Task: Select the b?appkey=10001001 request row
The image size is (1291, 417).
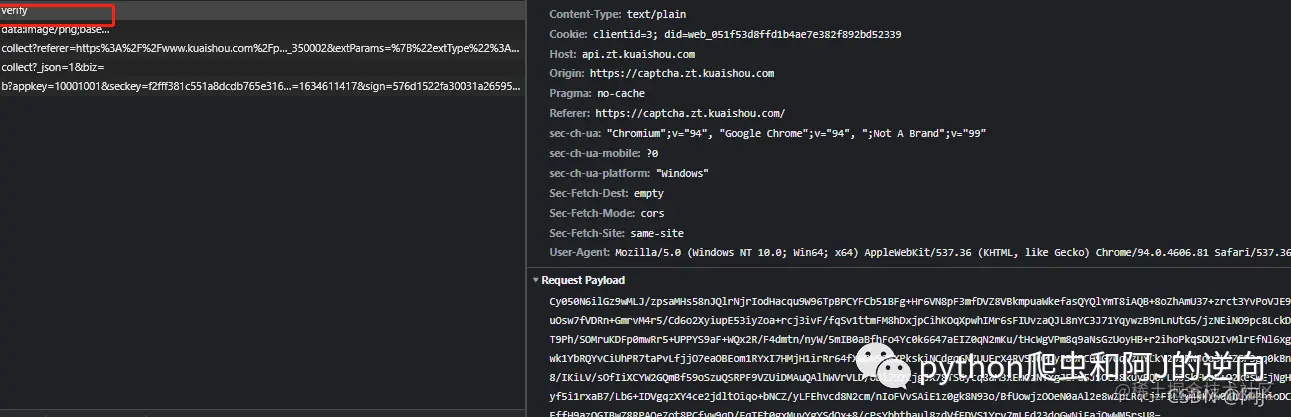Action: 262,87
